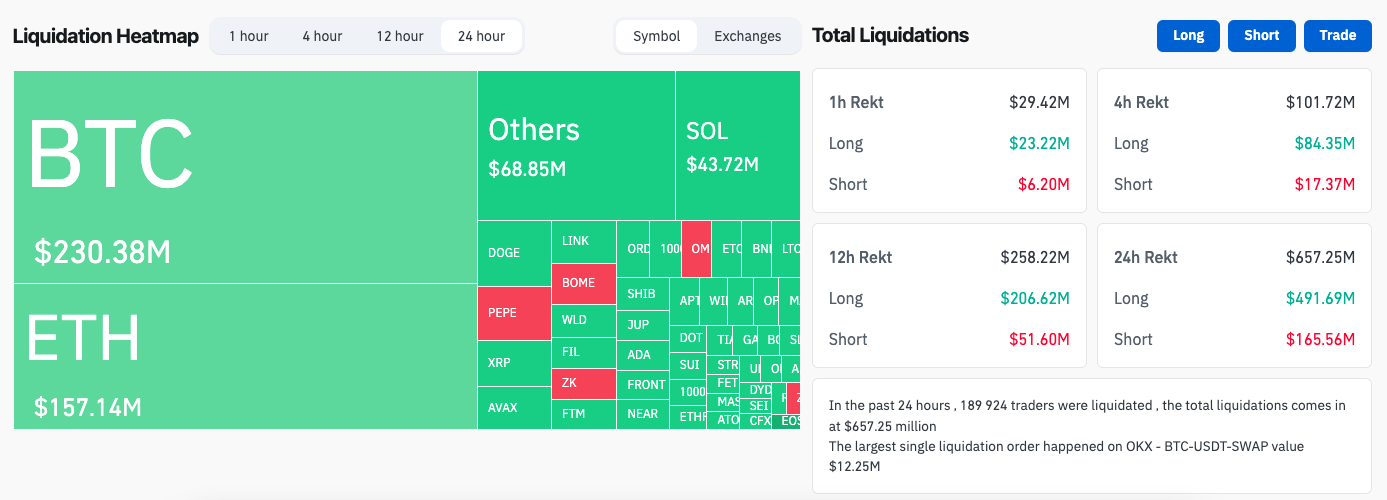Choose the 12 hour timeframe
This screenshot has width=1387, height=500.
click(400, 36)
